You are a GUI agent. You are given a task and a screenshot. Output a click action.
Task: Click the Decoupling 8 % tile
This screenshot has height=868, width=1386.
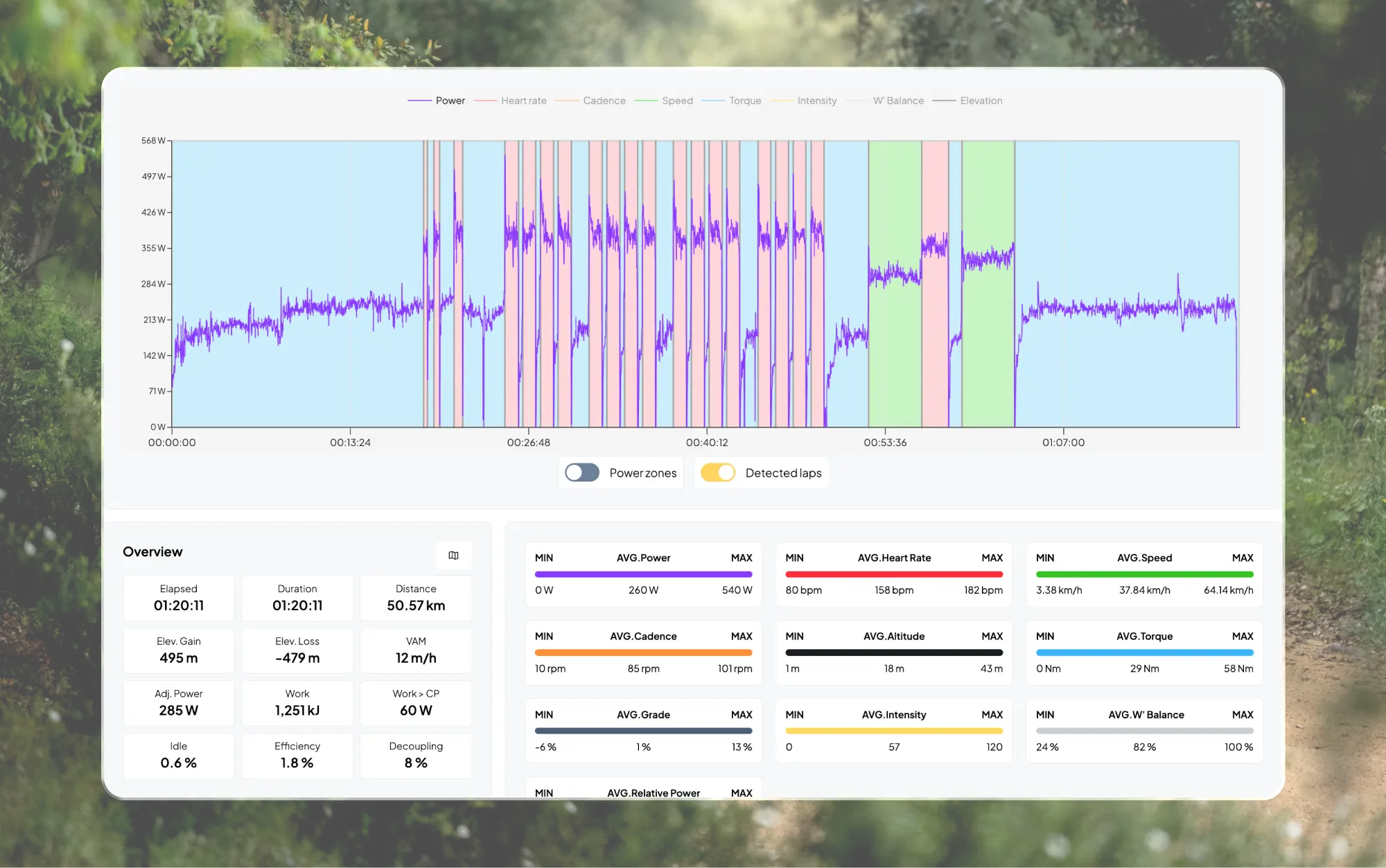click(416, 755)
